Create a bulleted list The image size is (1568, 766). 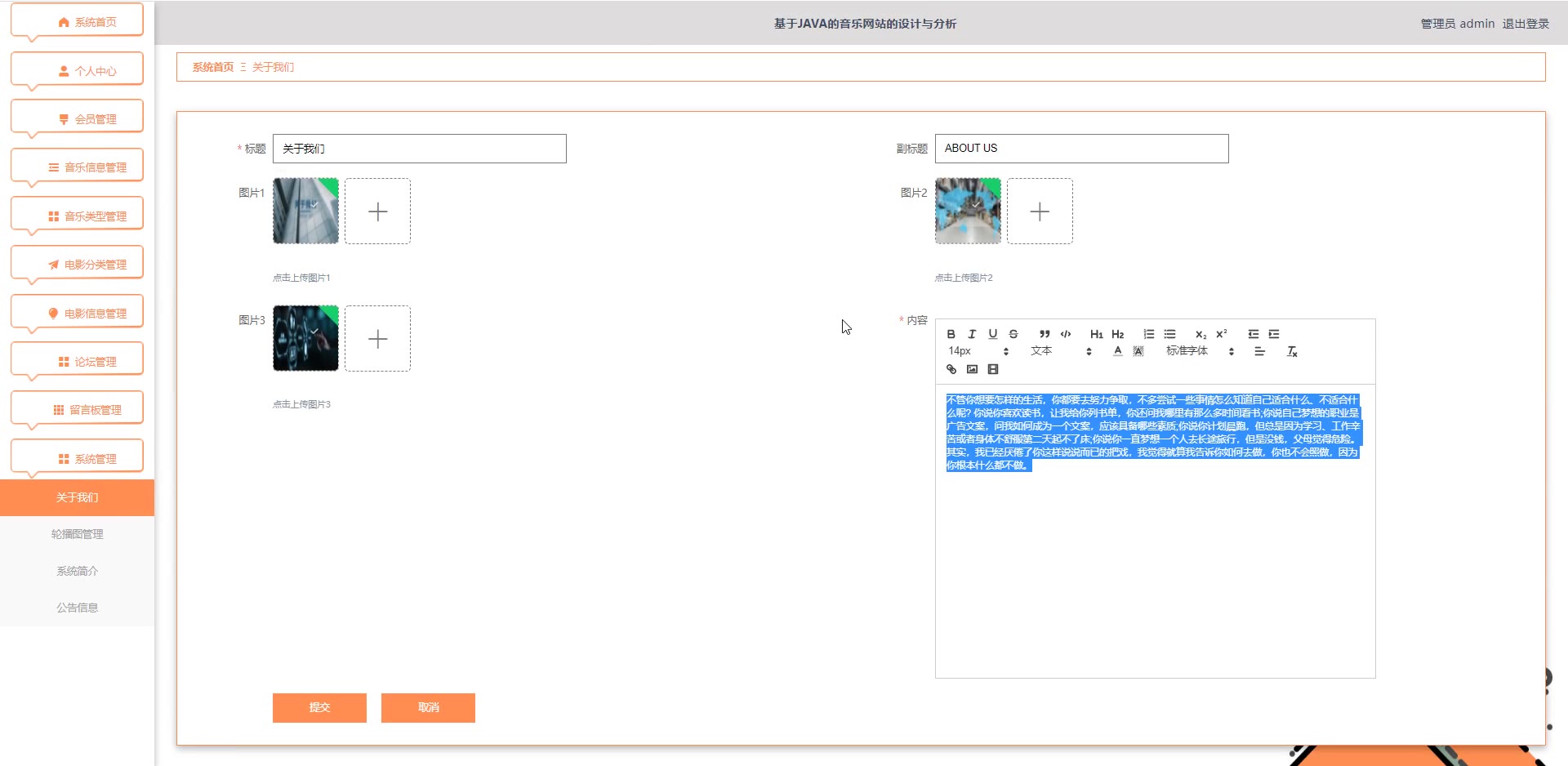pos(1169,334)
